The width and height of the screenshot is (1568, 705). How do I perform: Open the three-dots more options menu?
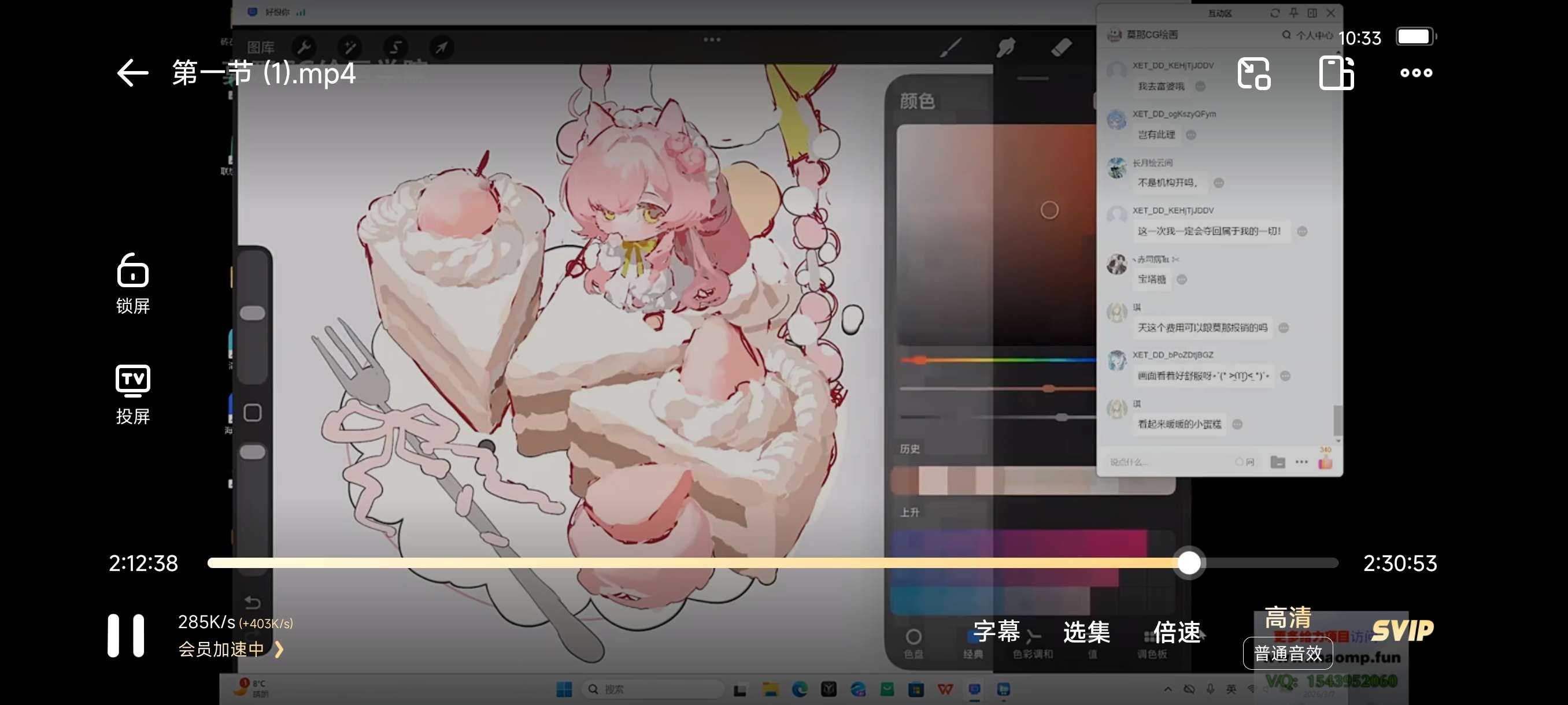tap(1416, 73)
